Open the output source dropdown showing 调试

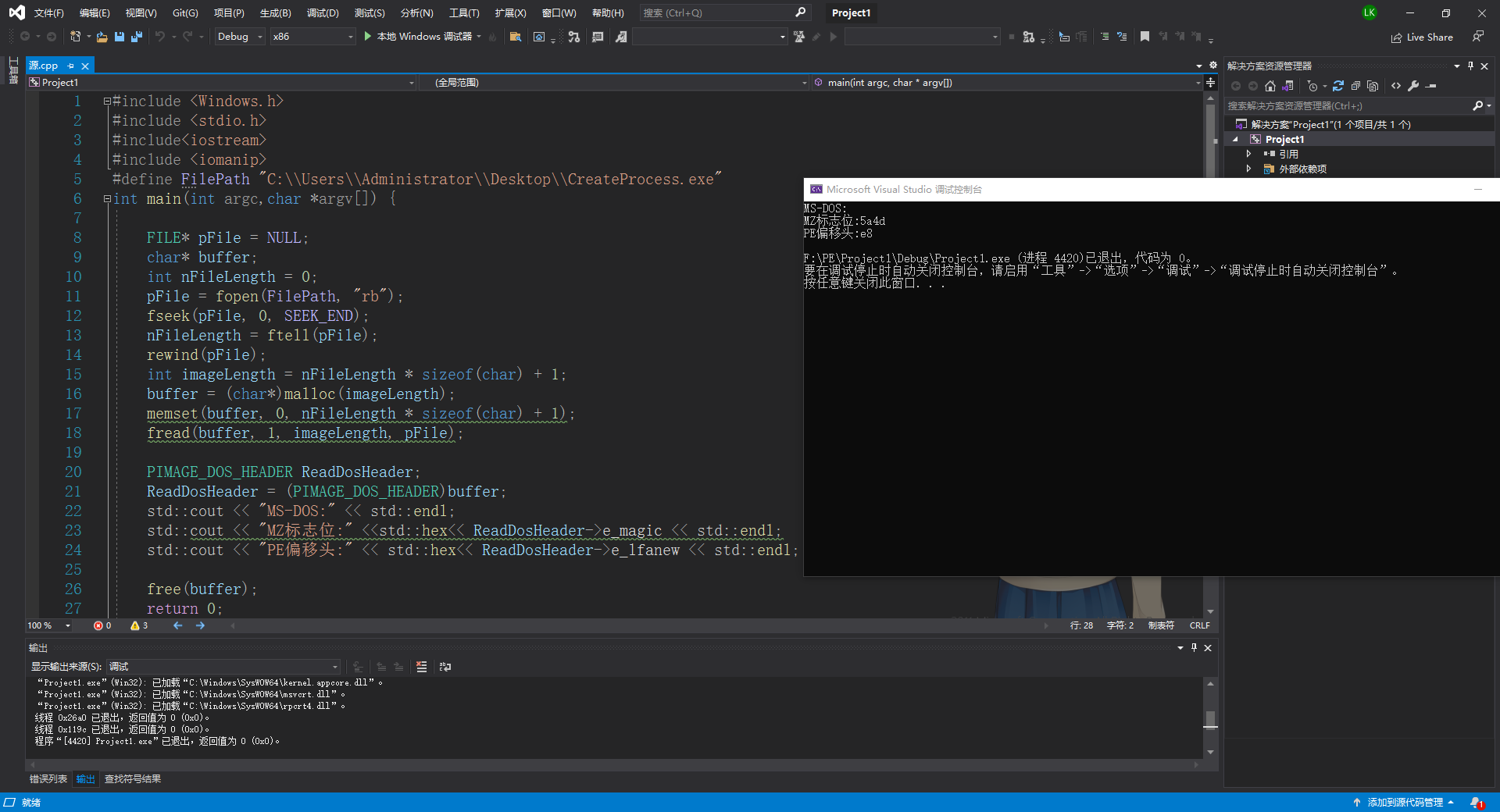[223, 667]
